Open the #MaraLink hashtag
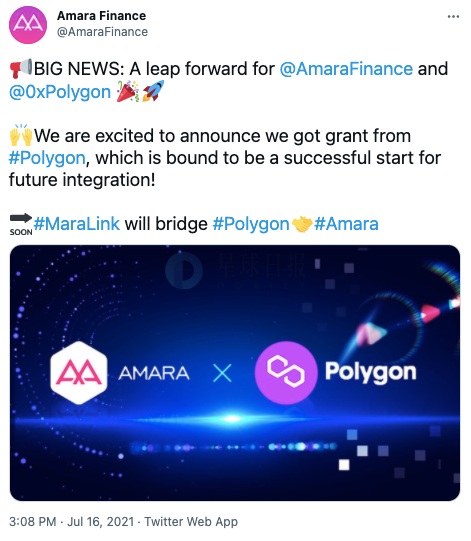Viewport: 471px width, 541px height. (x=77, y=224)
